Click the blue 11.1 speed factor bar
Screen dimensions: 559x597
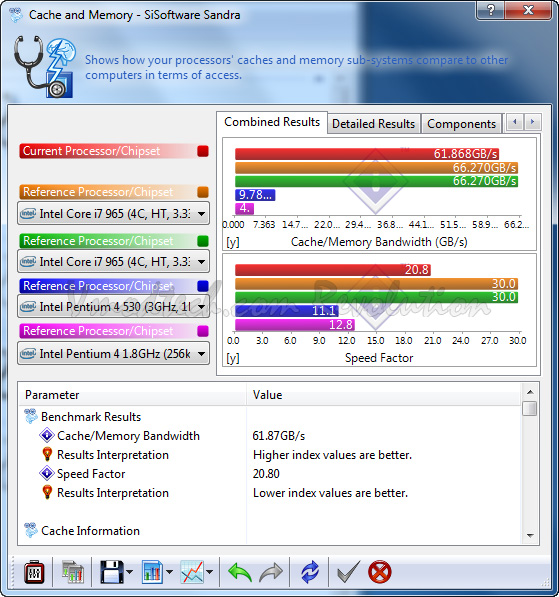pyautogui.click(x=287, y=311)
